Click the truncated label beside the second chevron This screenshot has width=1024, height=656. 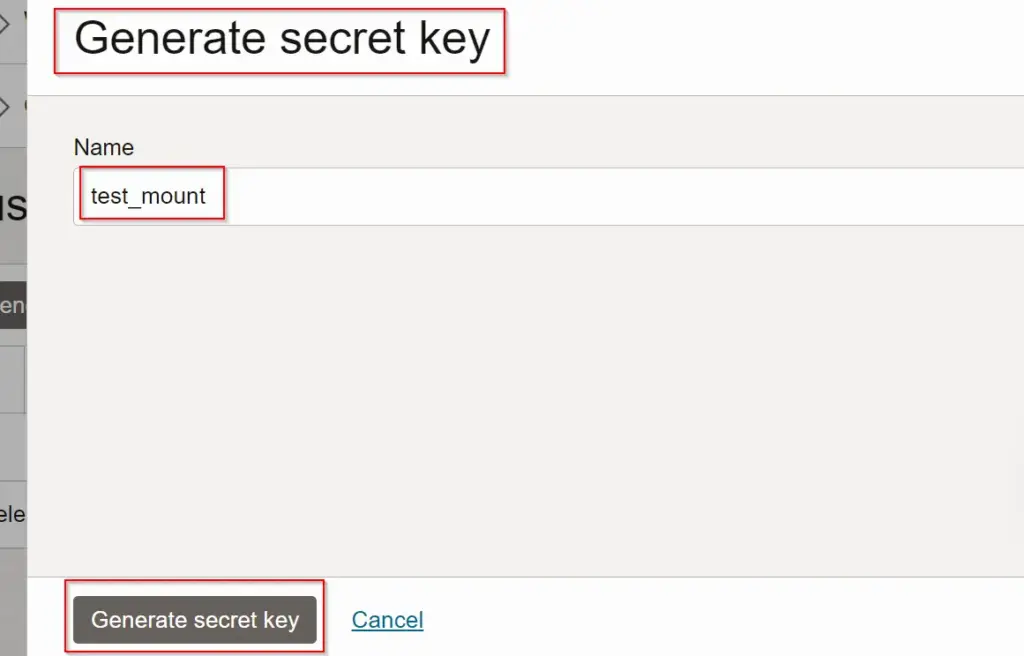pyautogui.click(x=24, y=106)
